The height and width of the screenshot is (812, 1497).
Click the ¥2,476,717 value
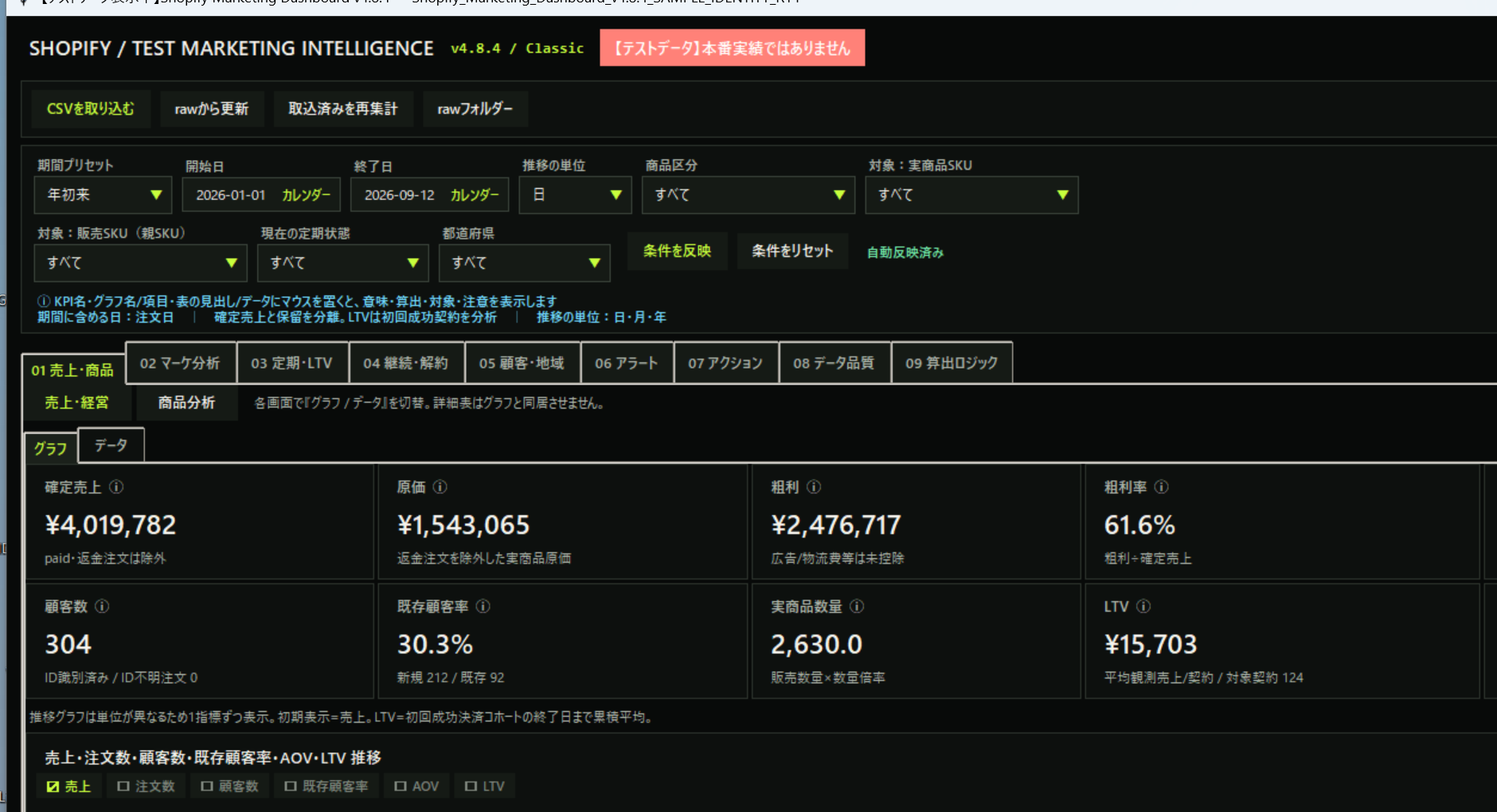836,525
